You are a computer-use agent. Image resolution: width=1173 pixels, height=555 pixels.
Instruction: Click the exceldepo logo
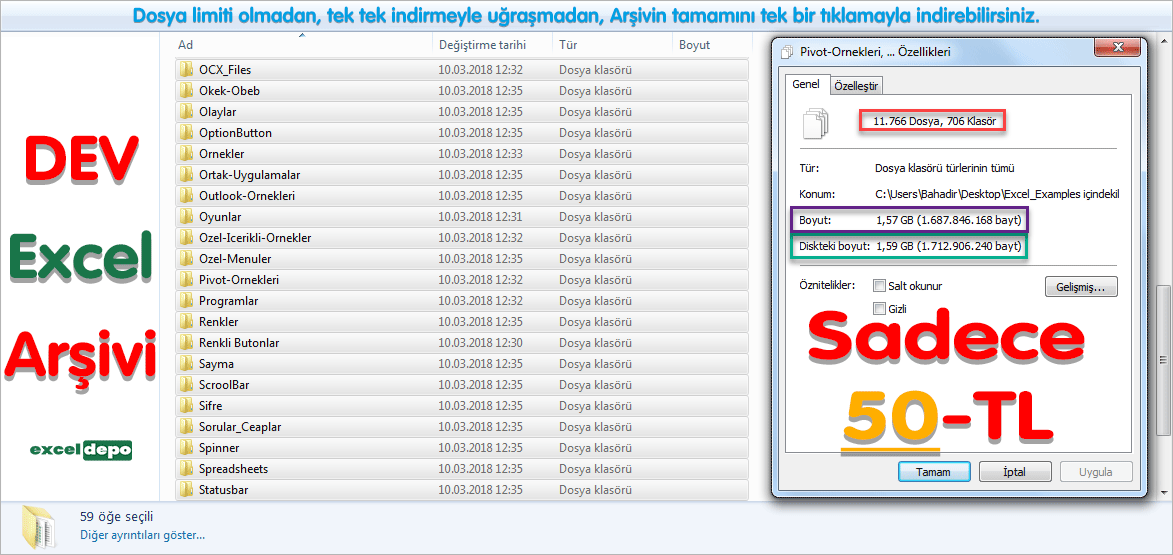[80, 450]
